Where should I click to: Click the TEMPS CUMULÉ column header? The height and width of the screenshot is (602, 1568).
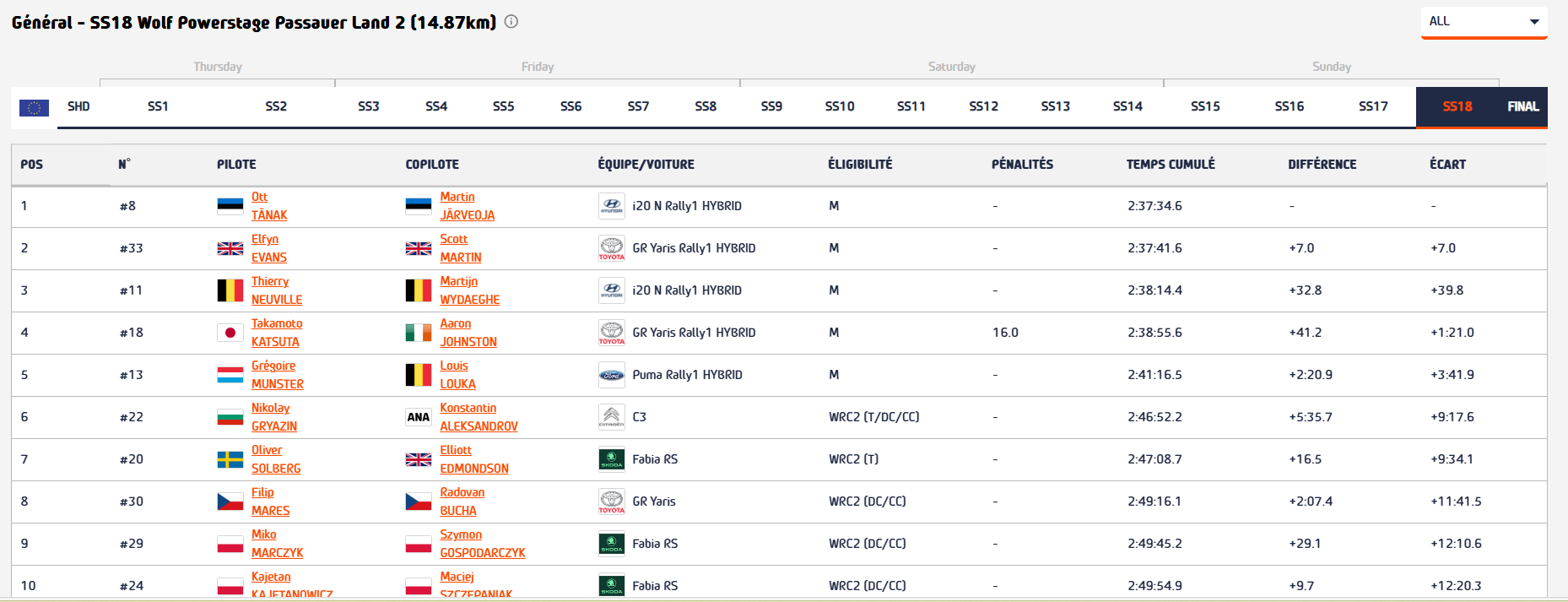point(1171,165)
